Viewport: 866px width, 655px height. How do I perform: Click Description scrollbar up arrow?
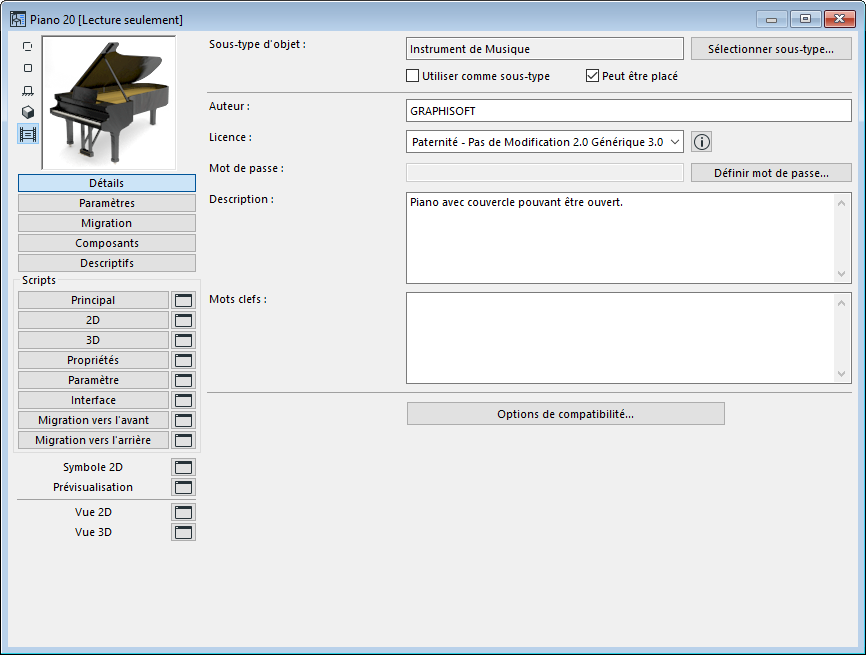click(841, 203)
